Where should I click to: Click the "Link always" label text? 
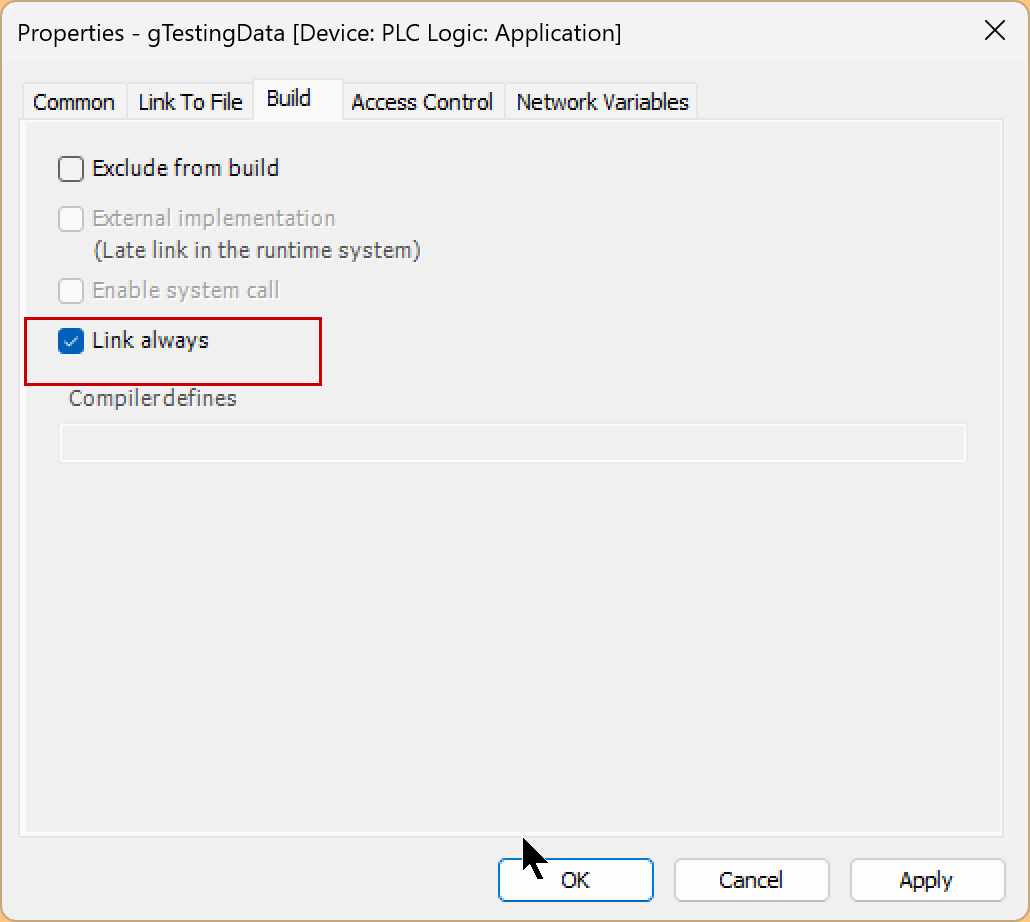(150, 341)
